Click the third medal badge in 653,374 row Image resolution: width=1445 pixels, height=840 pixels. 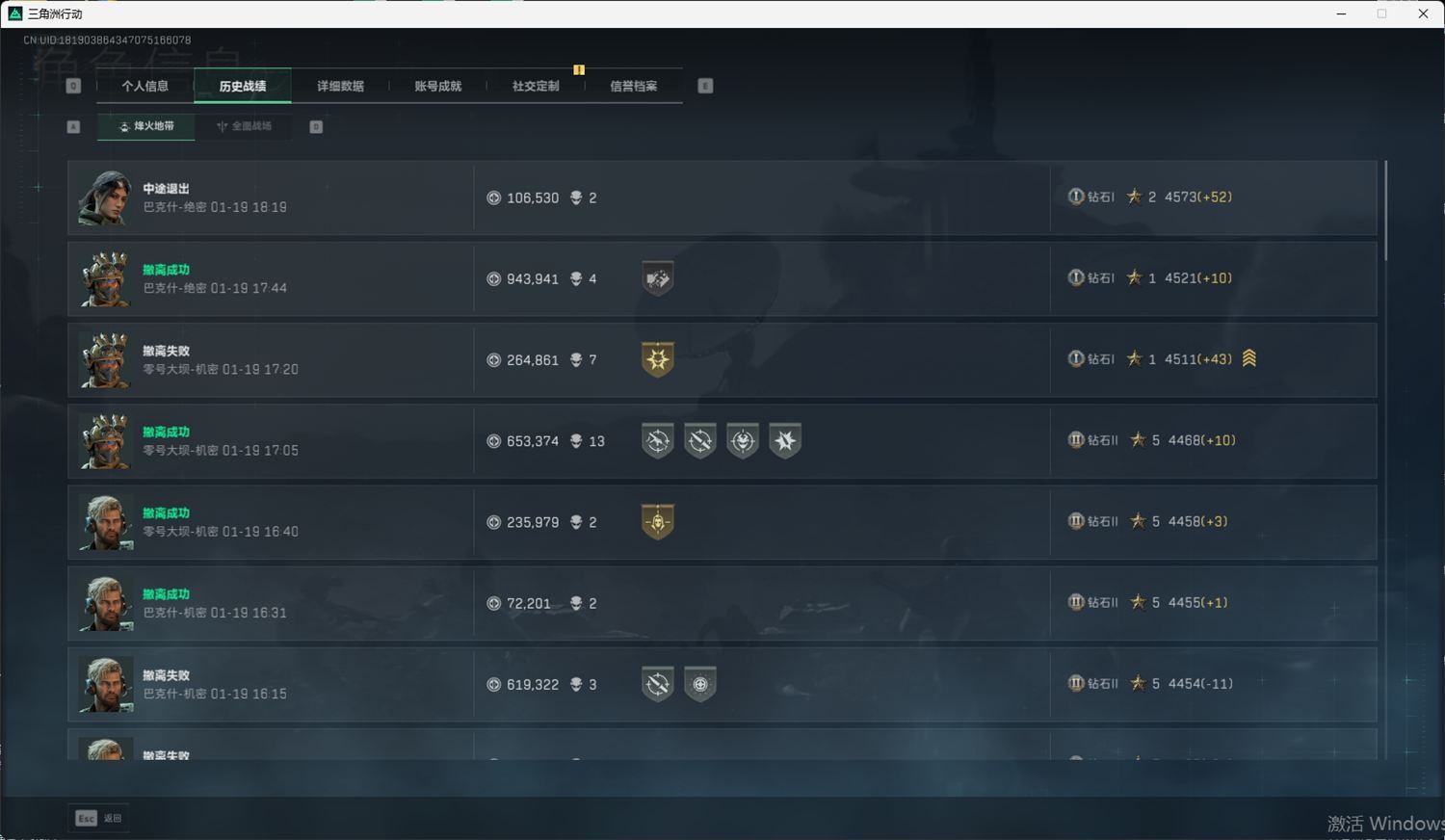click(x=743, y=441)
